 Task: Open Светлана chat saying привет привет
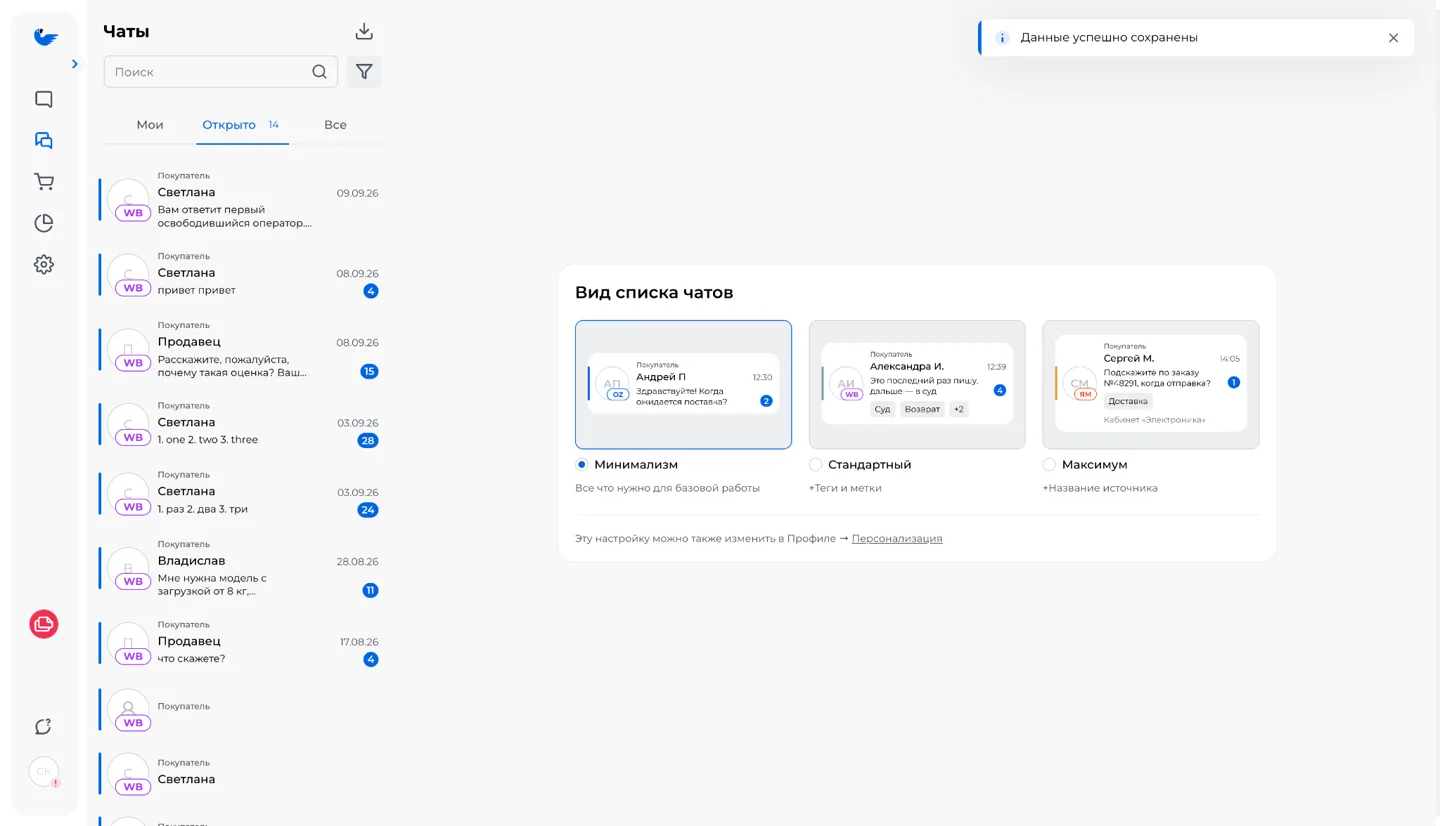240,274
